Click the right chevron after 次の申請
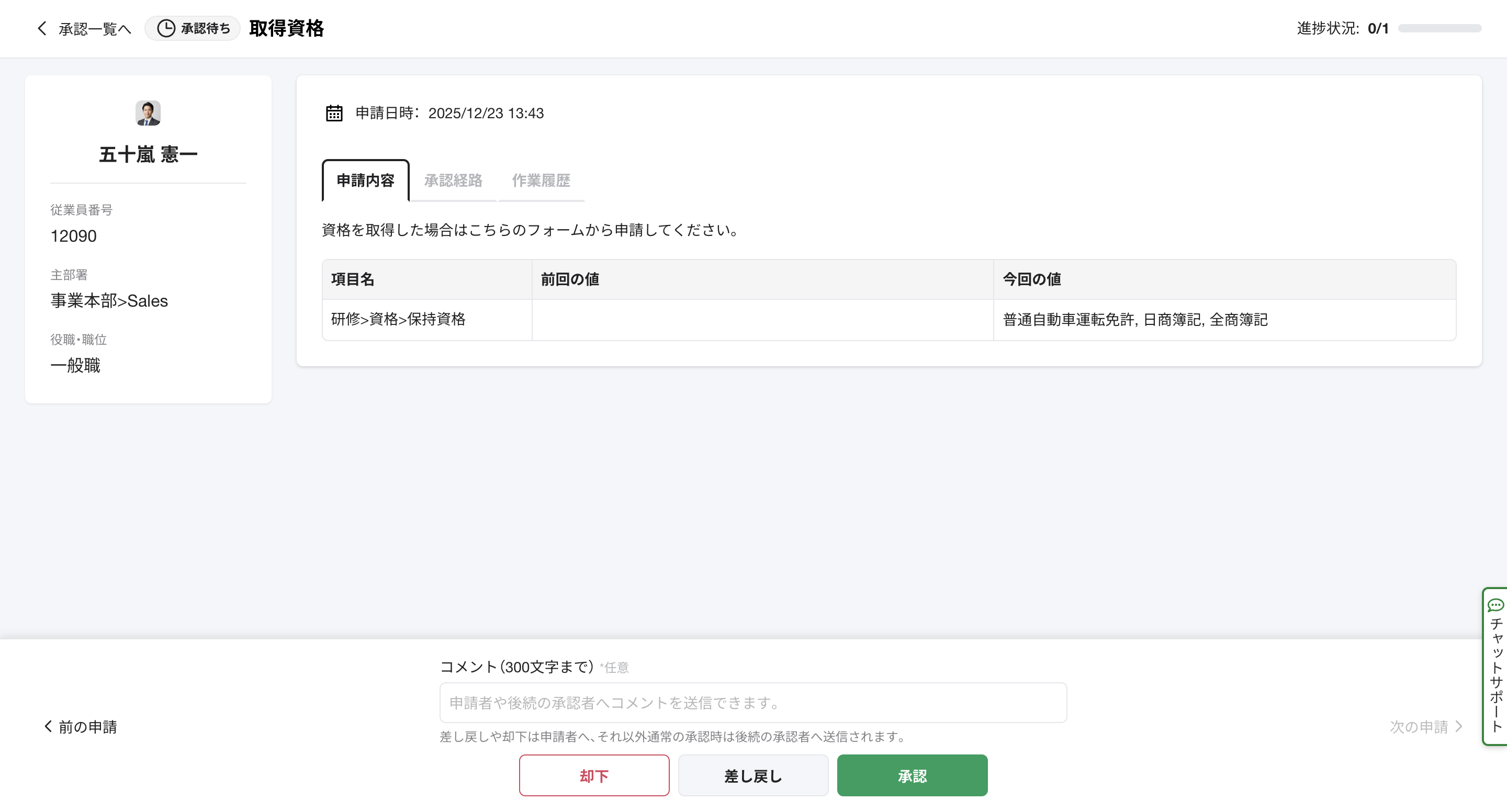The height and width of the screenshot is (812, 1507). click(1459, 726)
